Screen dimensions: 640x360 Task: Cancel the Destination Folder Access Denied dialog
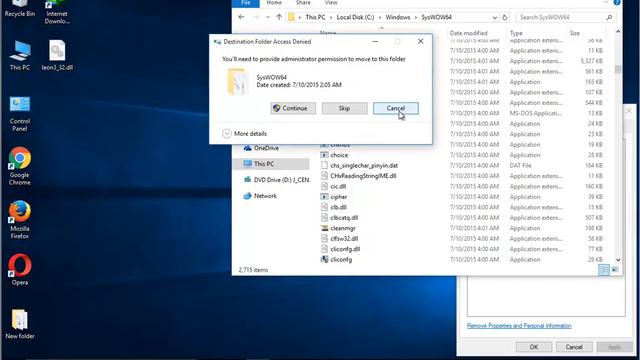click(396, 108)
